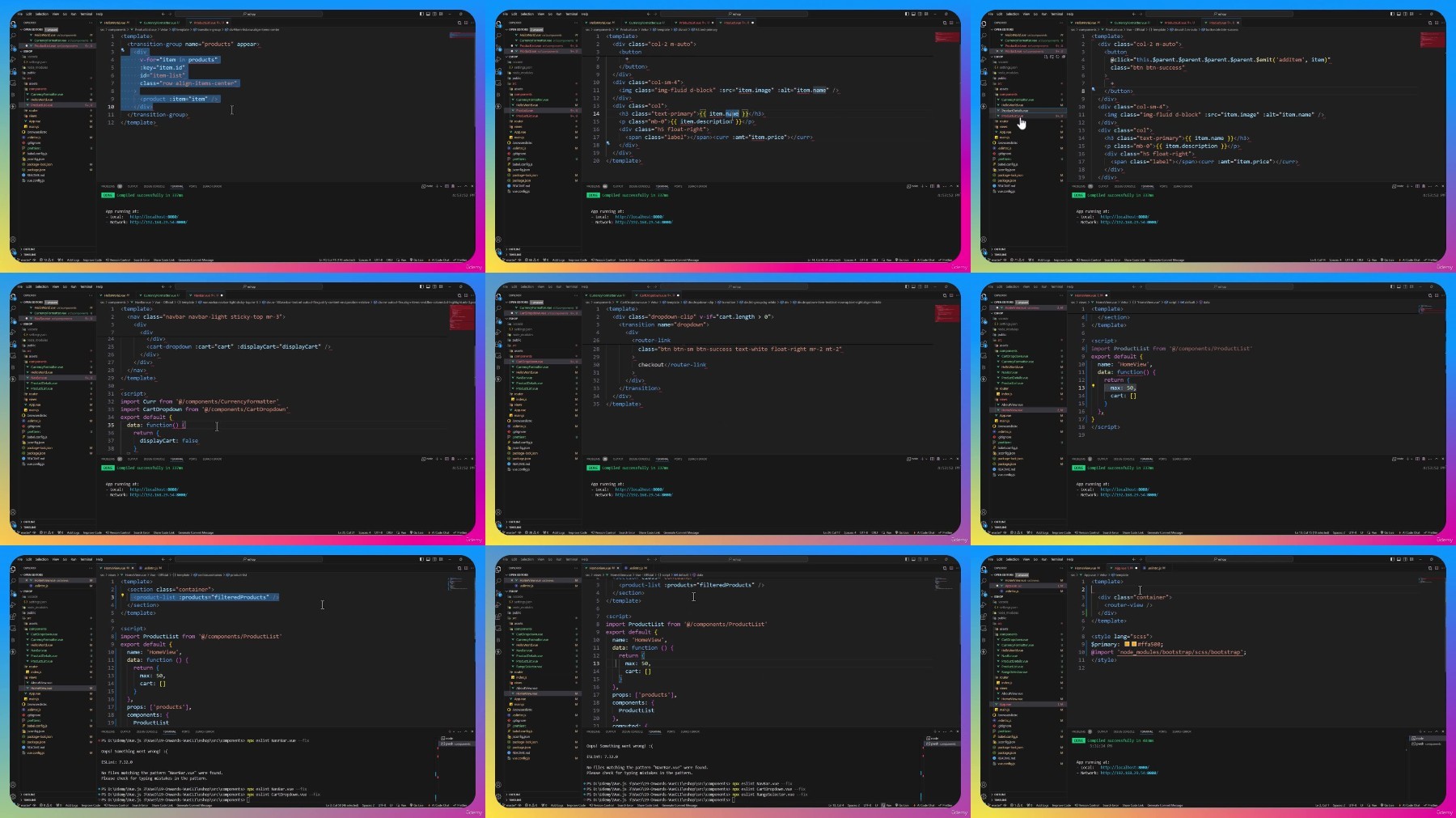This screenshot has height=818, width=1456.
Task: Open Search view in the addItem window
Action: click(984, 37)
